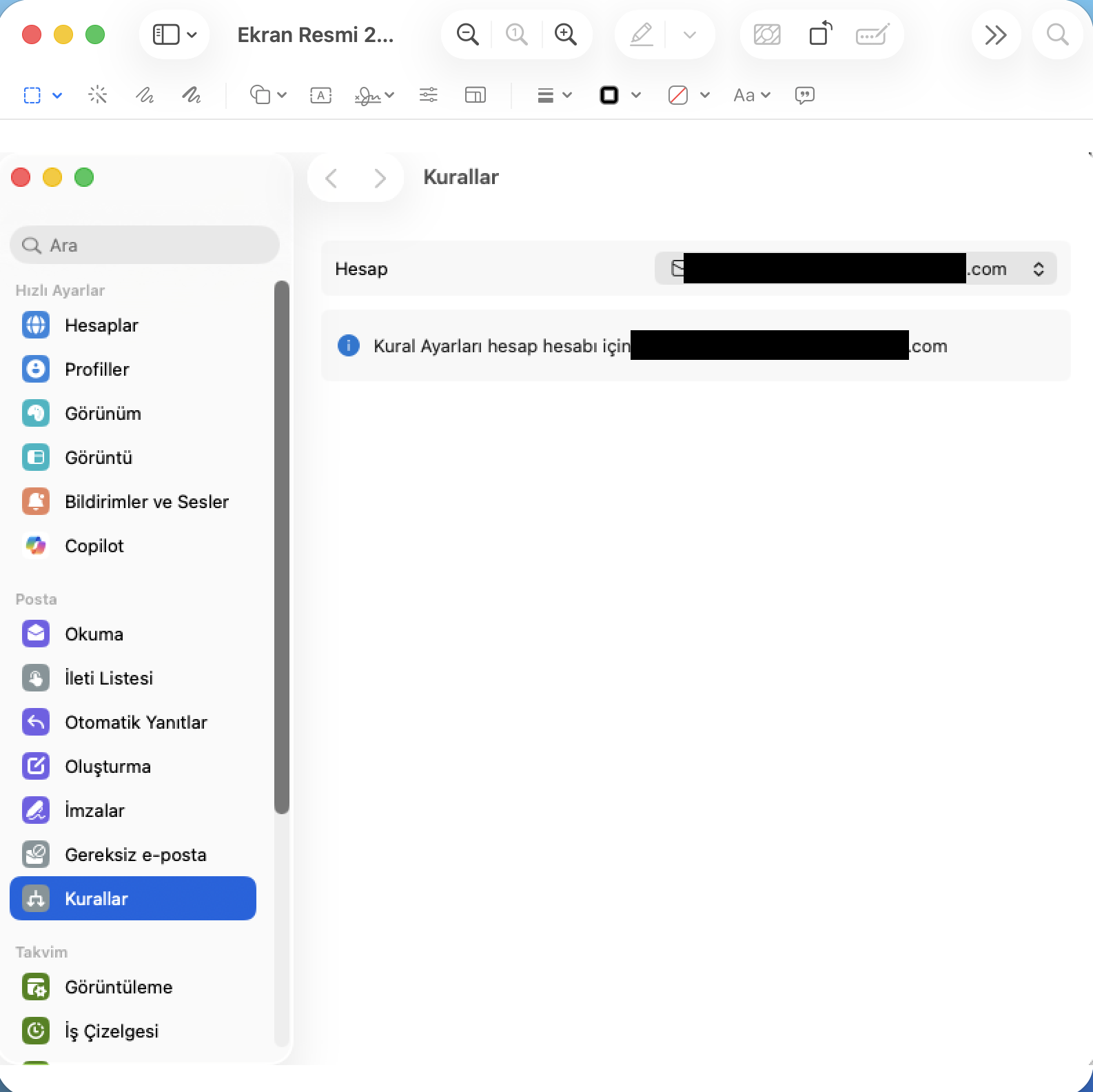
Task: Open search magnifier in Preview toolbar
Action: [1057, 34]
